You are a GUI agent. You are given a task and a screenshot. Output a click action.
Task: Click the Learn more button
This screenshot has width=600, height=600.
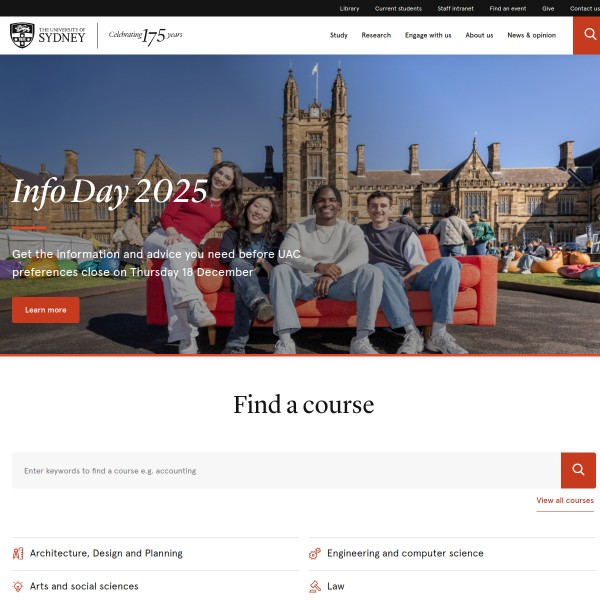tap(46, 310)
